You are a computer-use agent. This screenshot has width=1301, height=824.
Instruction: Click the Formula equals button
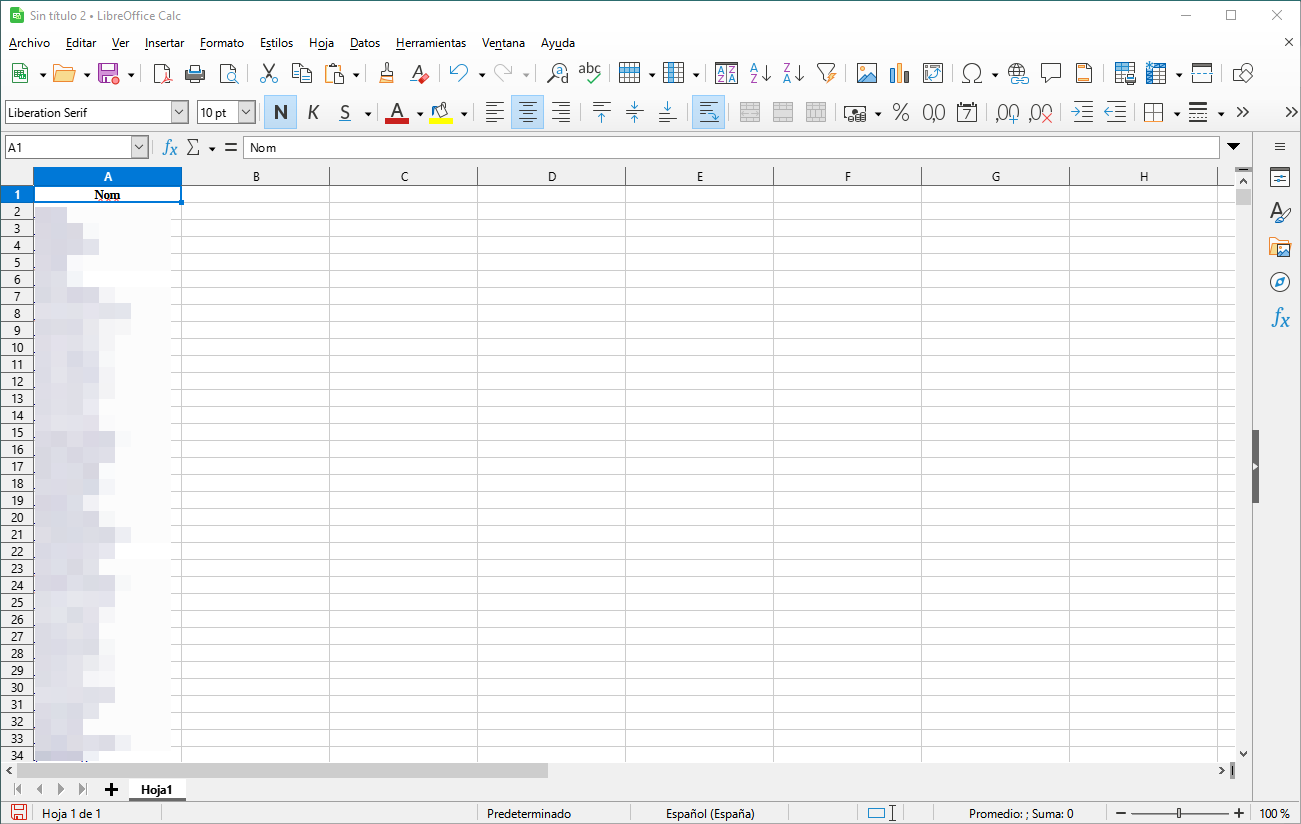coord(231,148)
